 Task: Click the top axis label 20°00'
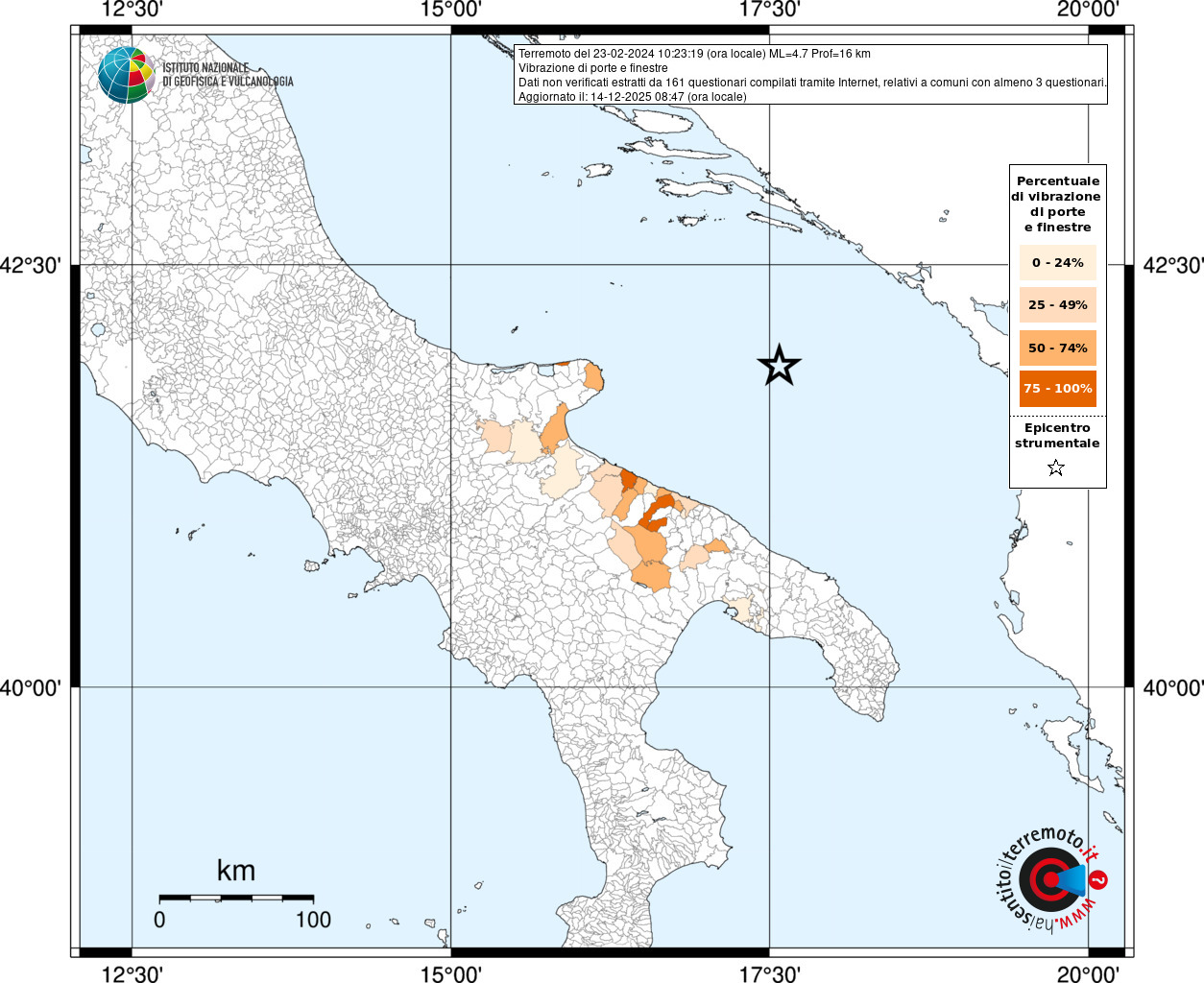pos(1088,10)
